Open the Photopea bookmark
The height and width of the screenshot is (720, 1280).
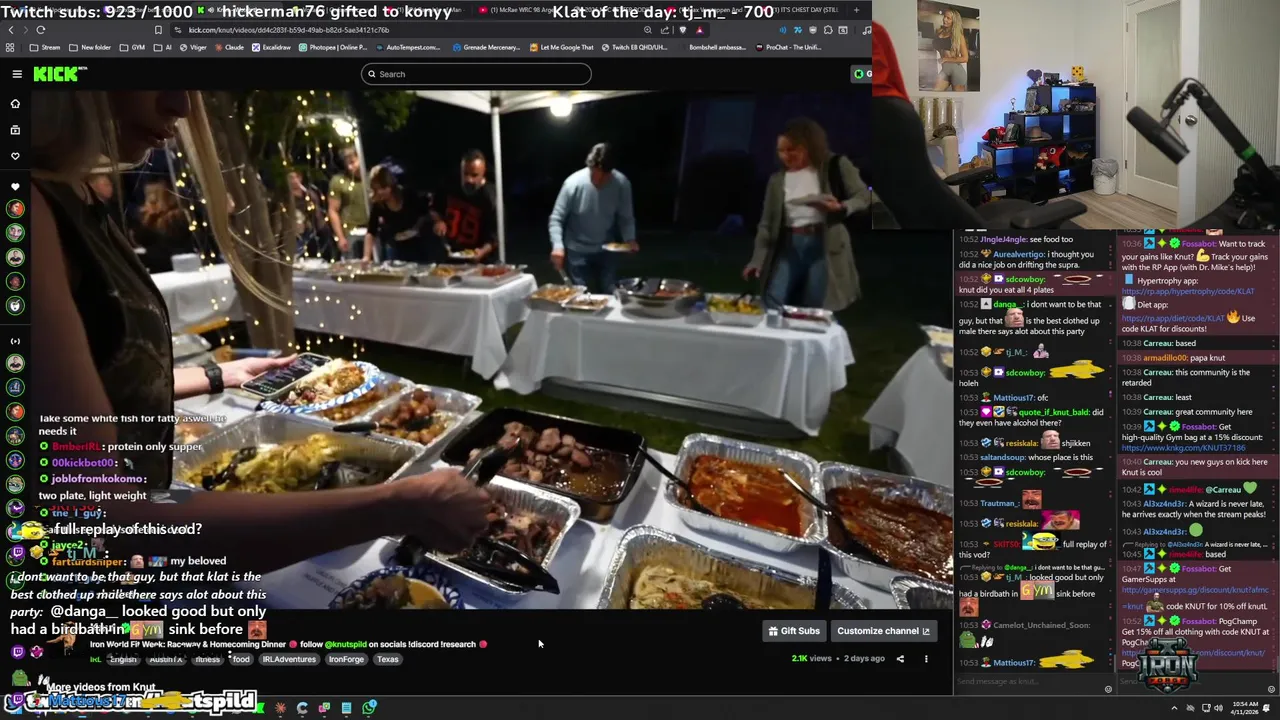point(334,47)
